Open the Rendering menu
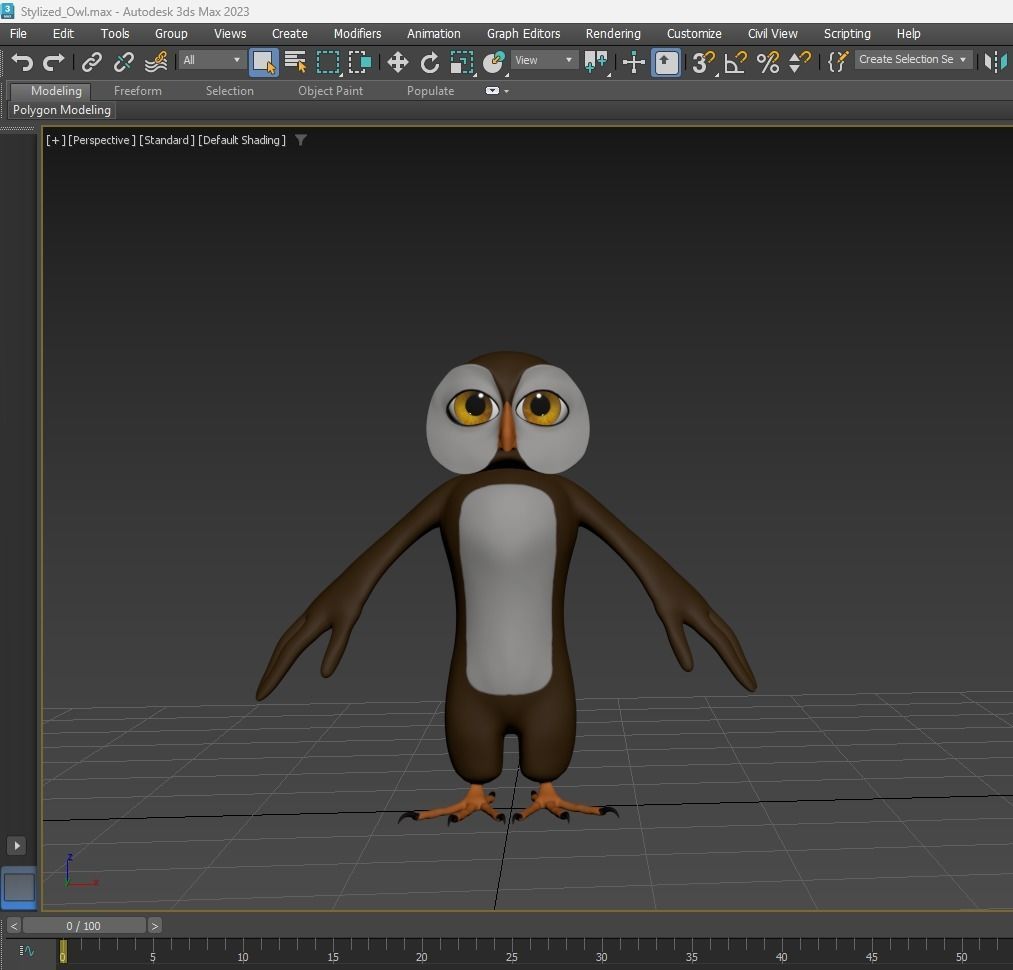The height and width of the screenshot is (970, 1013). click(x=613, y=34)
